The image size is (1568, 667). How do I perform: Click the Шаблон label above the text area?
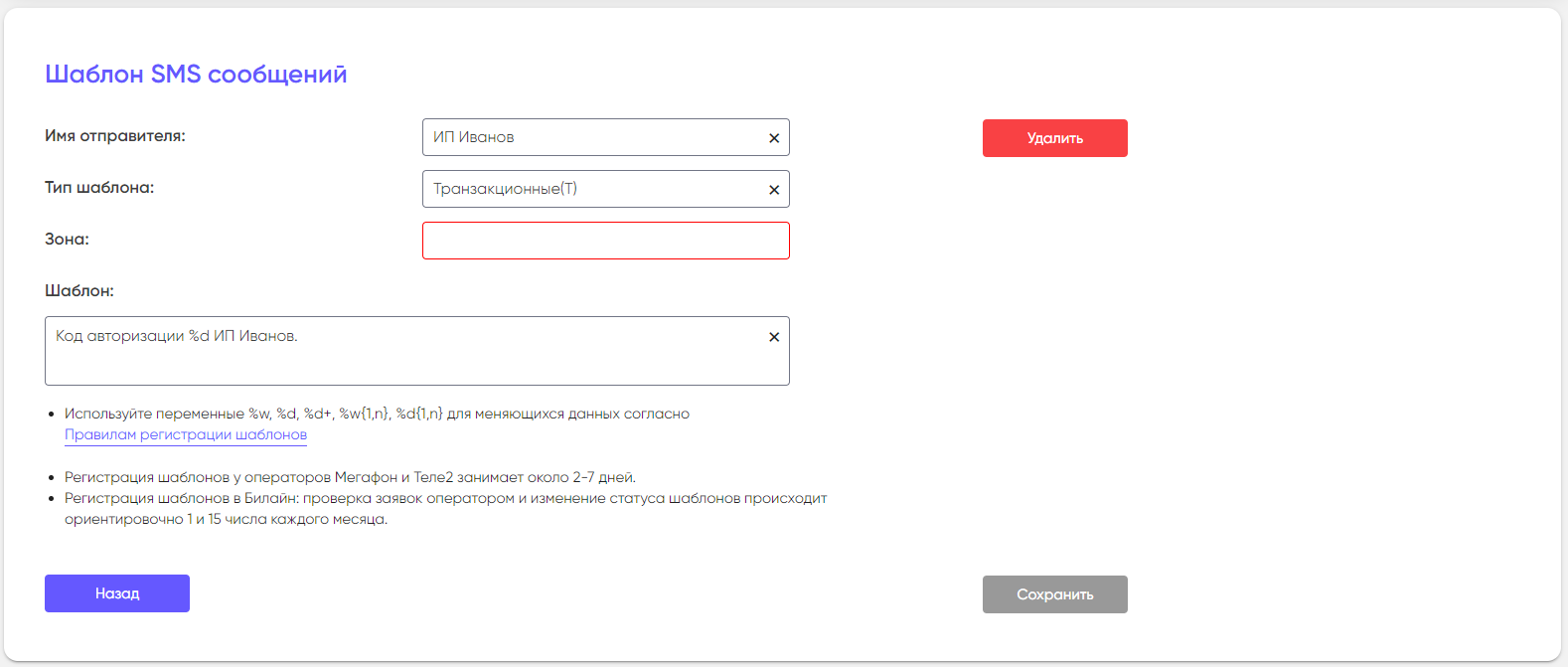[79, 291]
